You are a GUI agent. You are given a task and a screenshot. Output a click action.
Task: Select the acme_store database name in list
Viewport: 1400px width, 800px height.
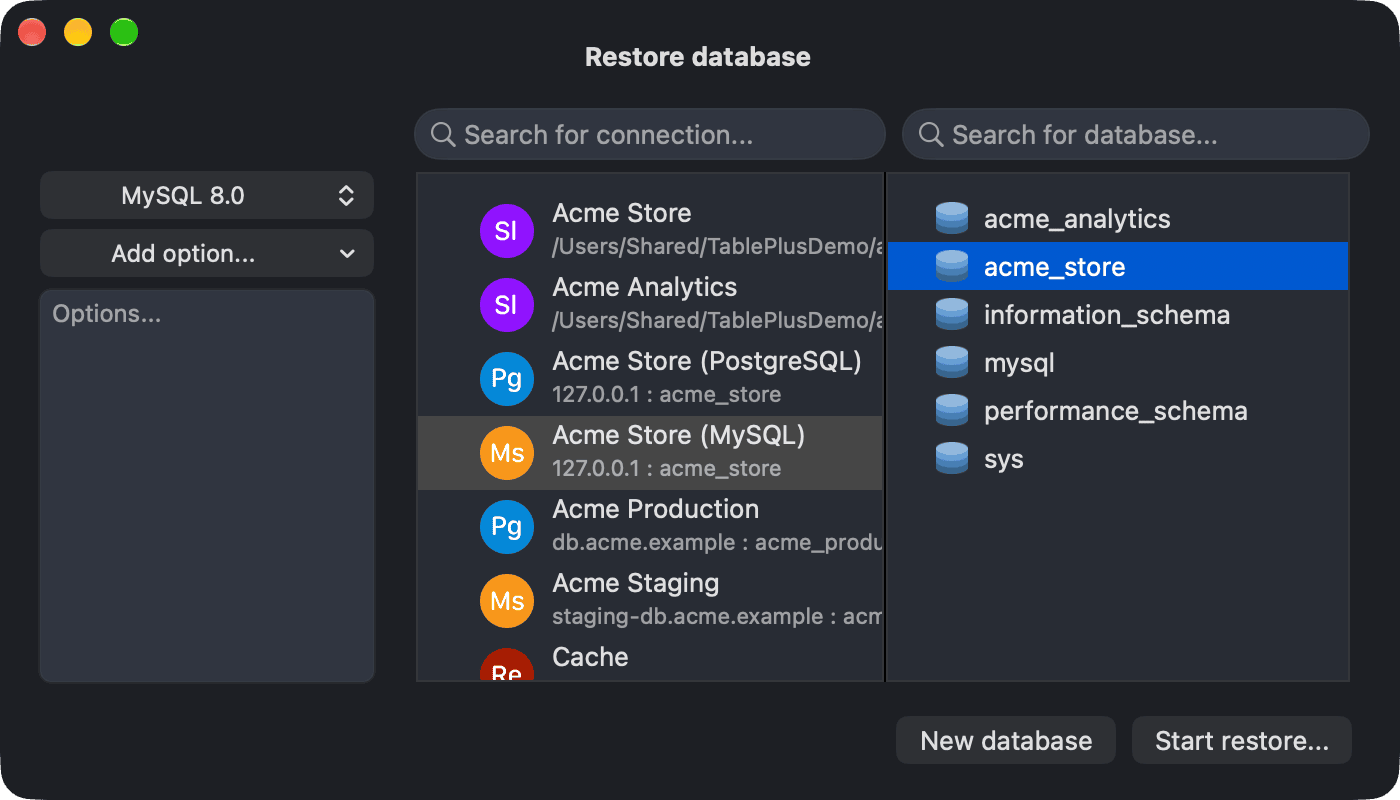[x=1055, y=267]
